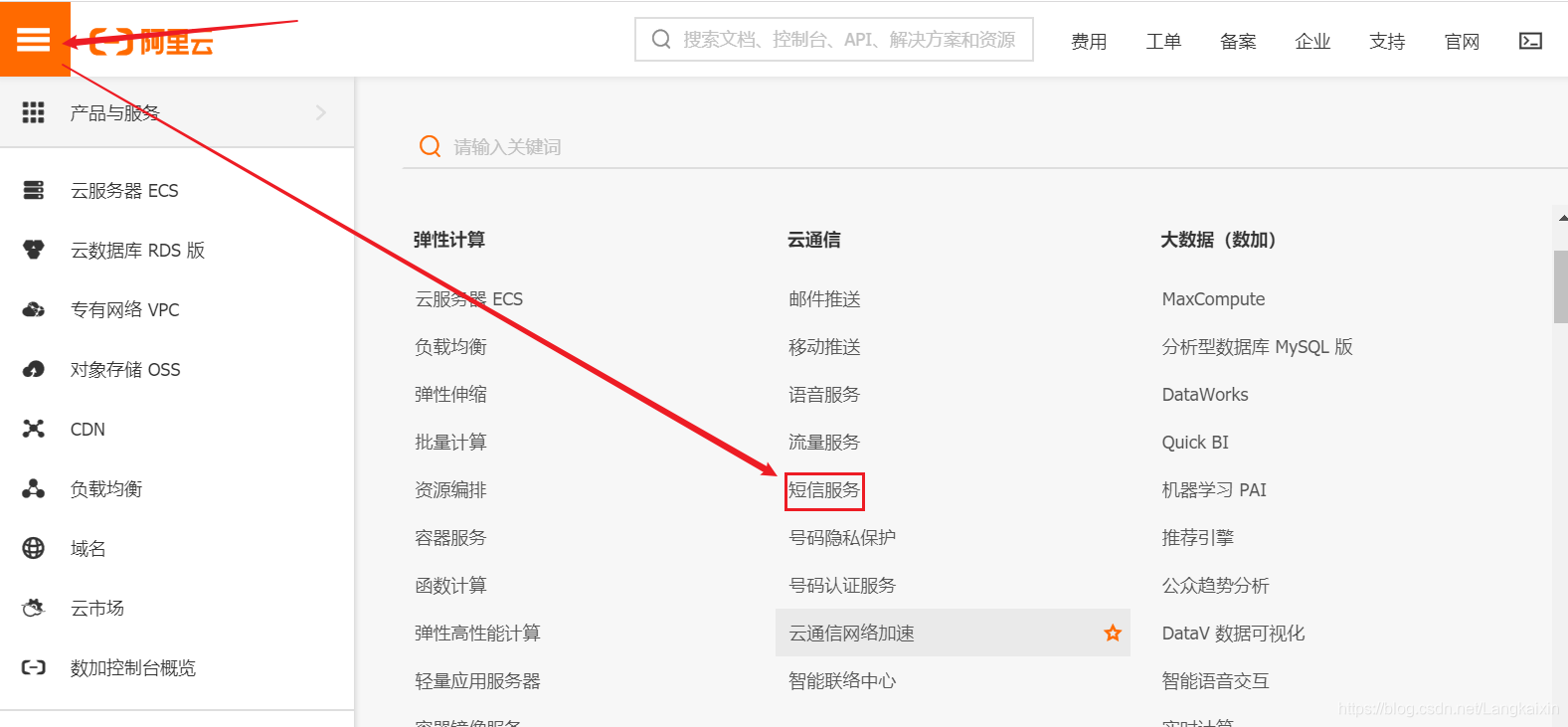
Task: Click the top global search box
Action: [834, 40]
